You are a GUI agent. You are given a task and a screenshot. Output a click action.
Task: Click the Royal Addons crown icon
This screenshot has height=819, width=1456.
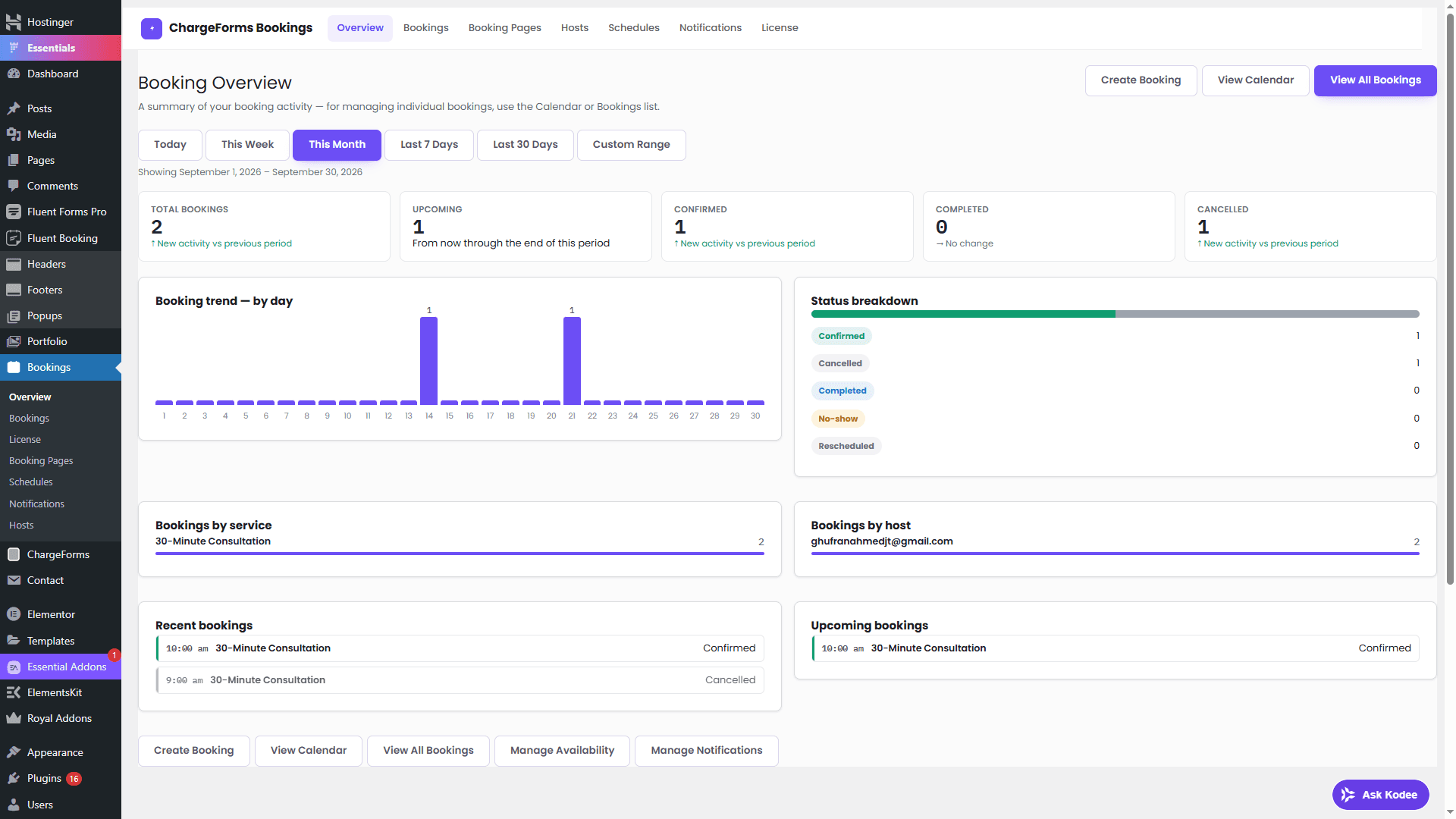tap(14, 718)
